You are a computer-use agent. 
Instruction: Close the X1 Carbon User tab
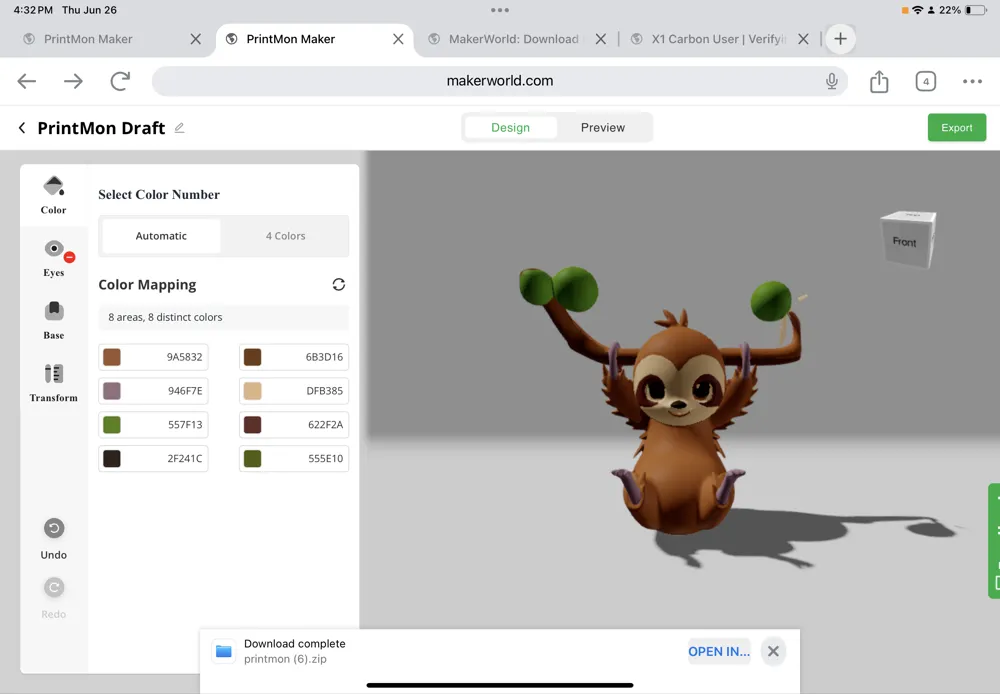tap(803, 39)
